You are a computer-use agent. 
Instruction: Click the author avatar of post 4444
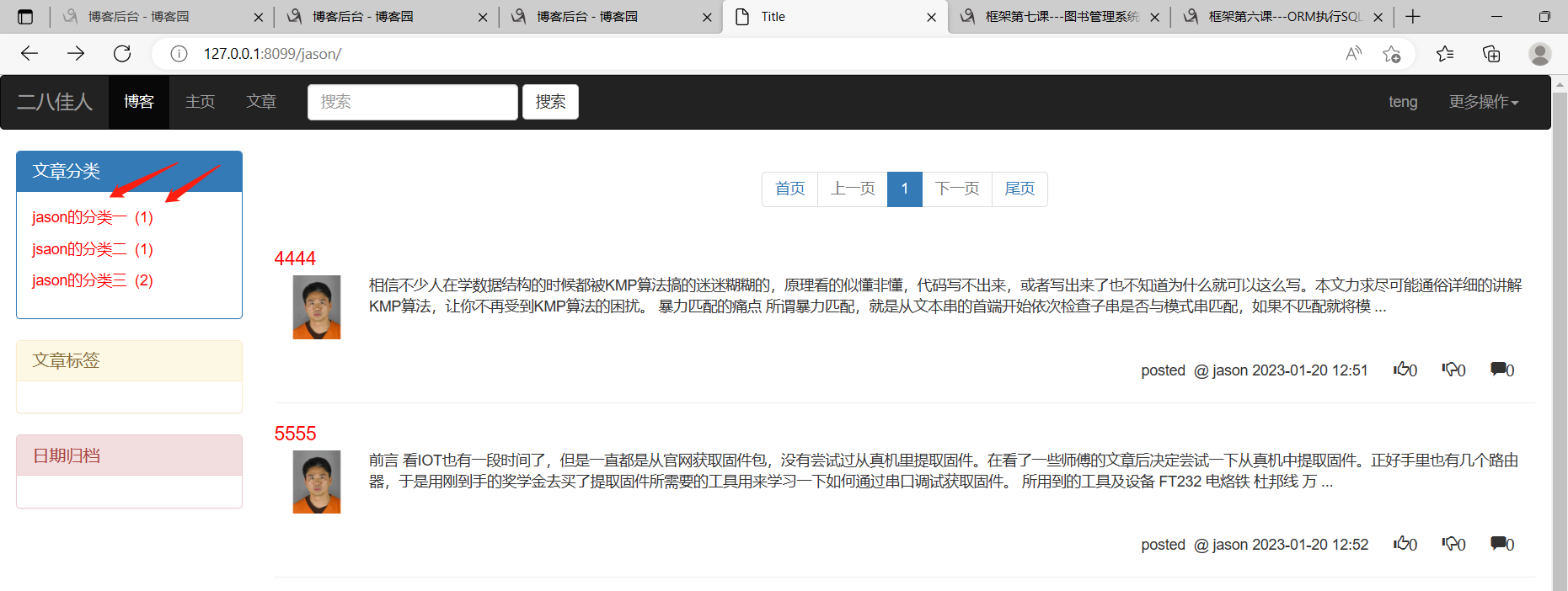point(317,307)
